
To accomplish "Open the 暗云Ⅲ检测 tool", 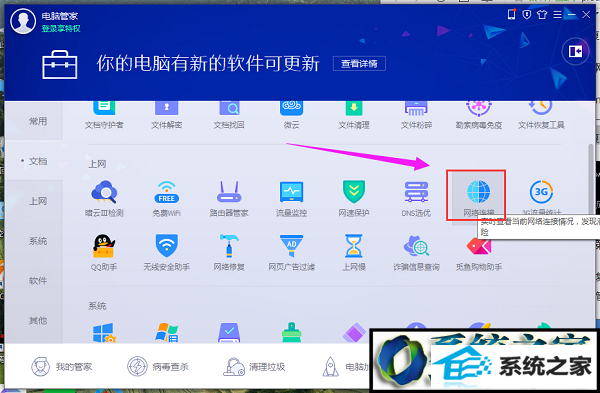I will [104, 199].
